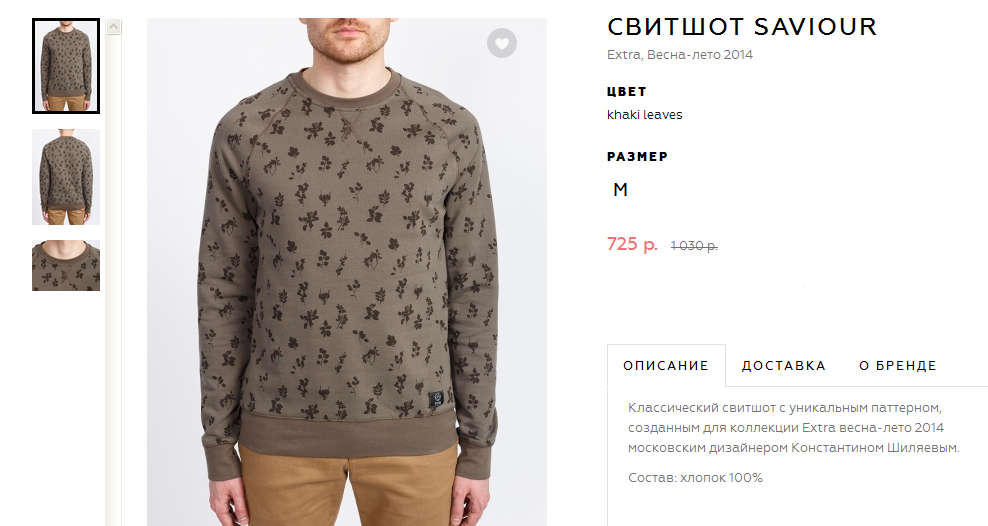Open the ДОСТАВКА tab
This screenshot has width=988, height=526.
pos(783,365)
